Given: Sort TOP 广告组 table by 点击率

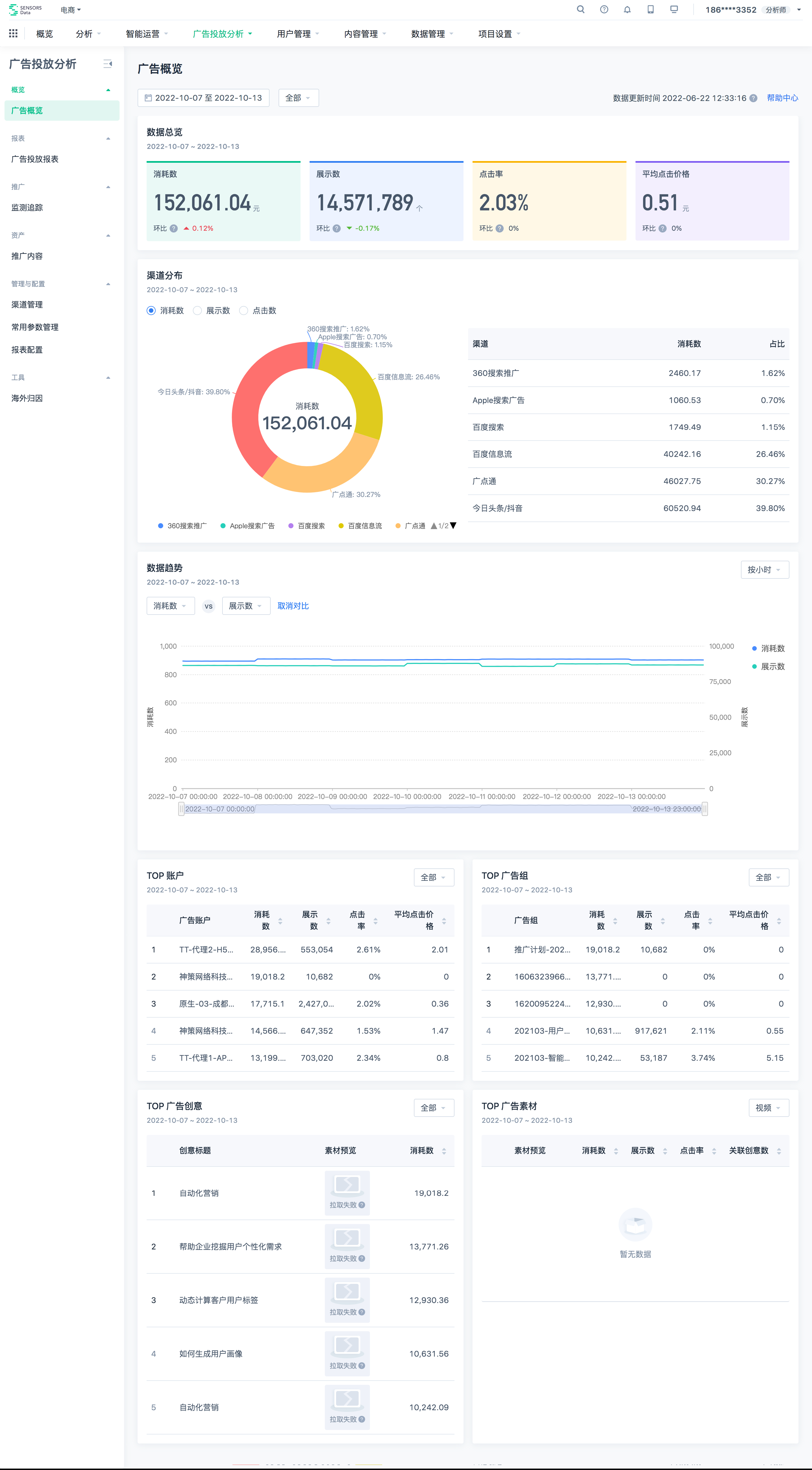Looking at the screenshot, I should (x=710, y=921).
